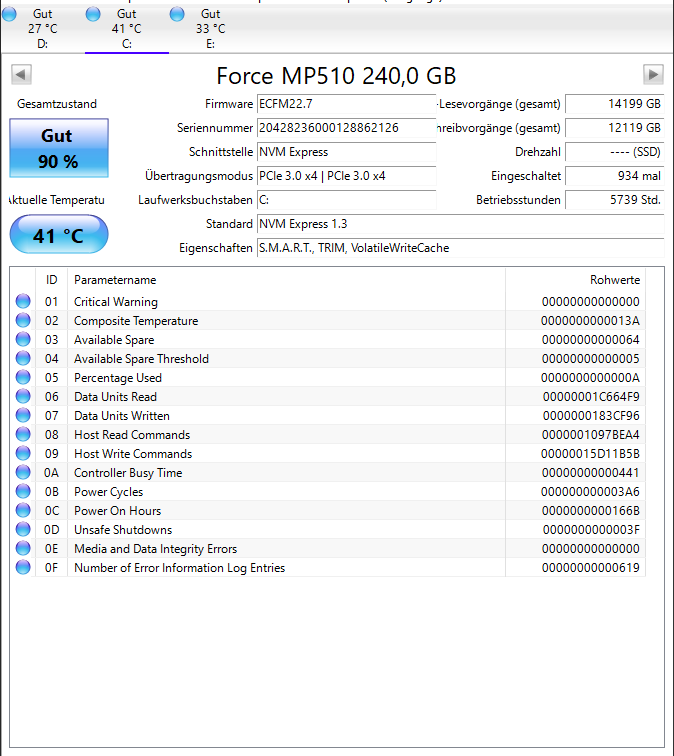Select the Percentage Used parameter name
The width and height of the screenshot is (674, 756).
tap(118, 378)
